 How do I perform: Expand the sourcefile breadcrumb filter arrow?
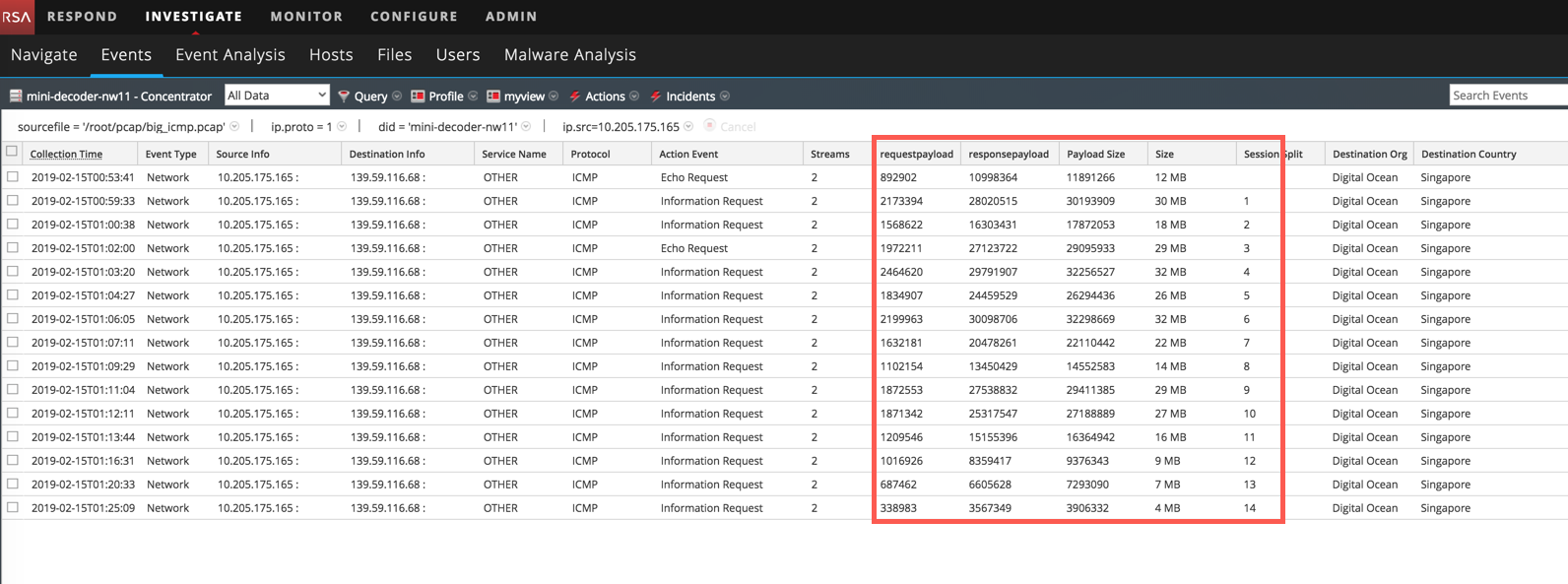click(x=234, y=127)
